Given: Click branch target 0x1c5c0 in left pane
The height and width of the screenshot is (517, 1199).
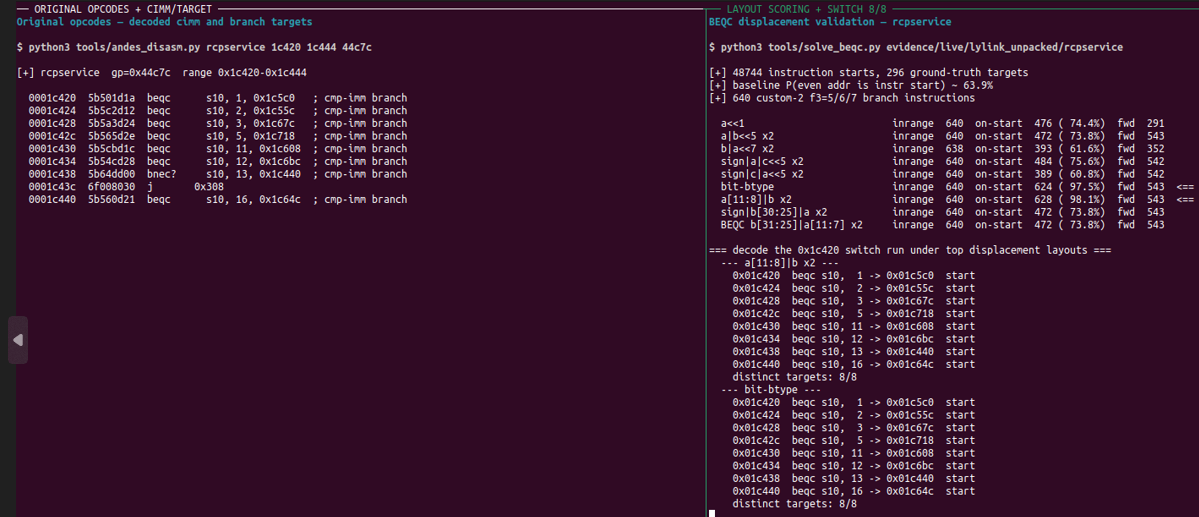Looking at the screenshot, I should pyautogui.click(x=275, y=98).
